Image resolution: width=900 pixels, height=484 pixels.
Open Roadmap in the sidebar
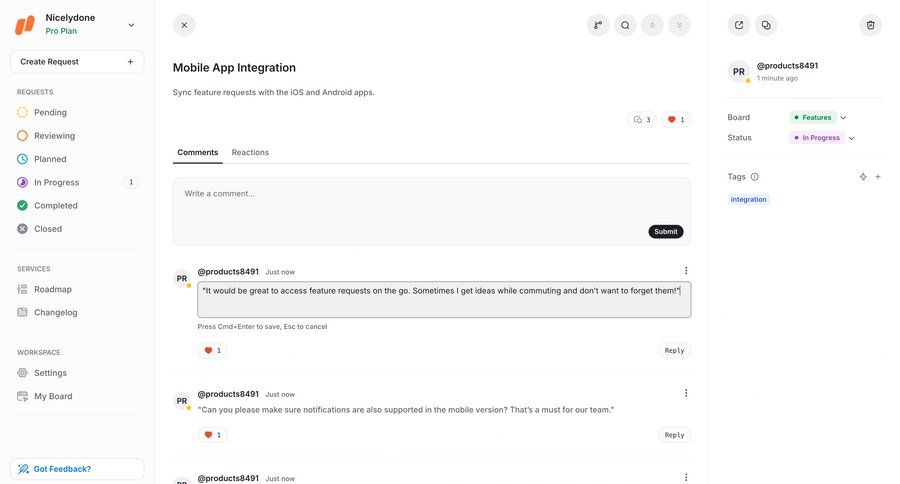[53, 289]
